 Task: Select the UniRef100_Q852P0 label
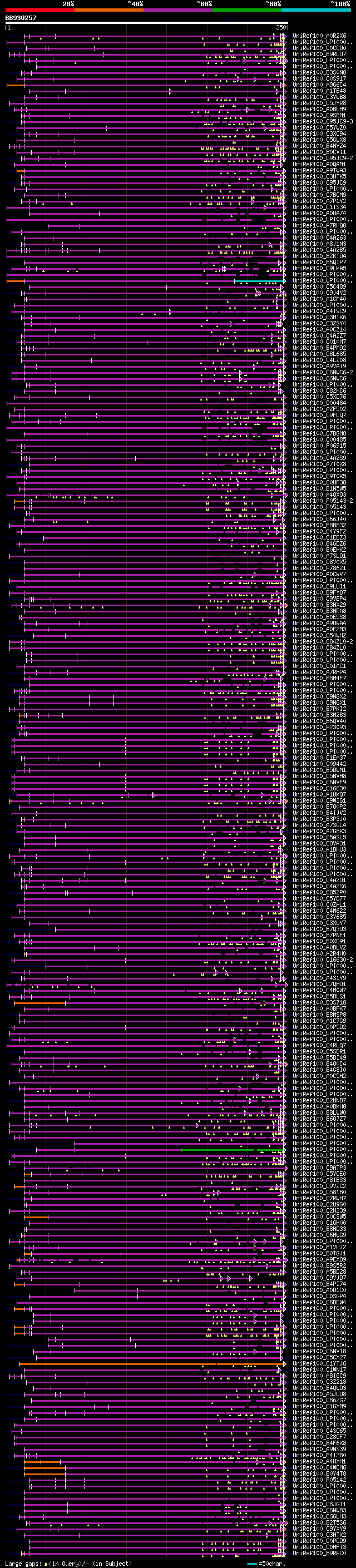319,892
